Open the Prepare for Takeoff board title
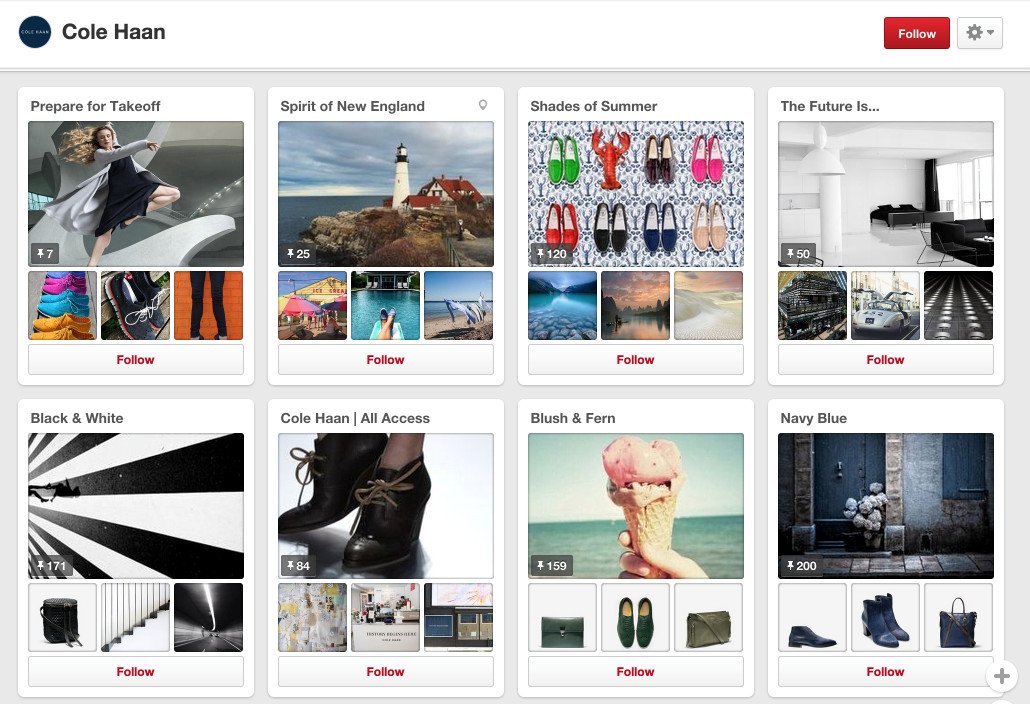 (95, 106)
